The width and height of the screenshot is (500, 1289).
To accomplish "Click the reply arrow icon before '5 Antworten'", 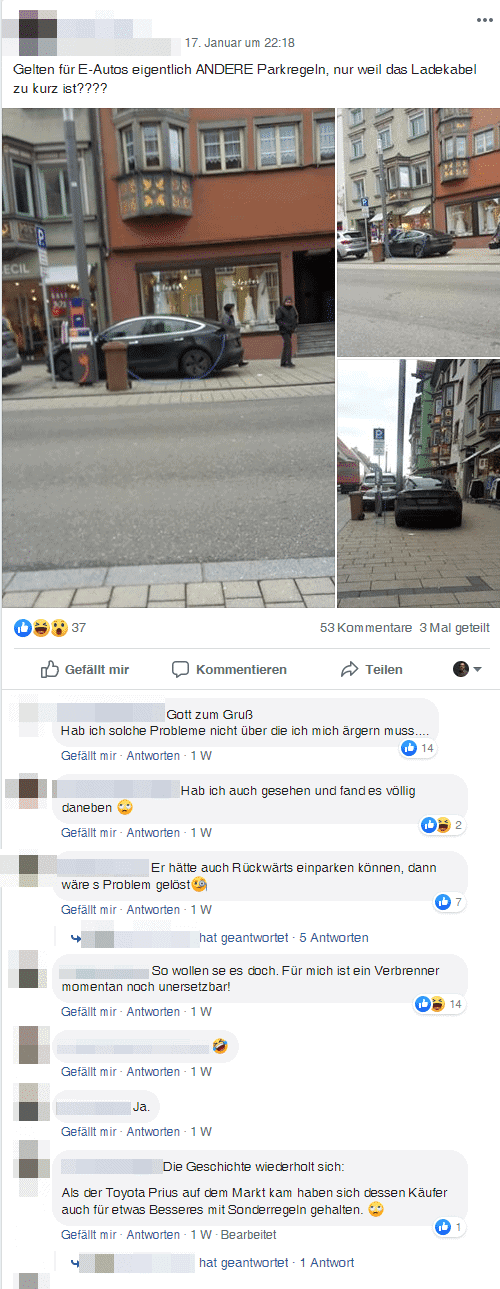I will coord(75,938).
